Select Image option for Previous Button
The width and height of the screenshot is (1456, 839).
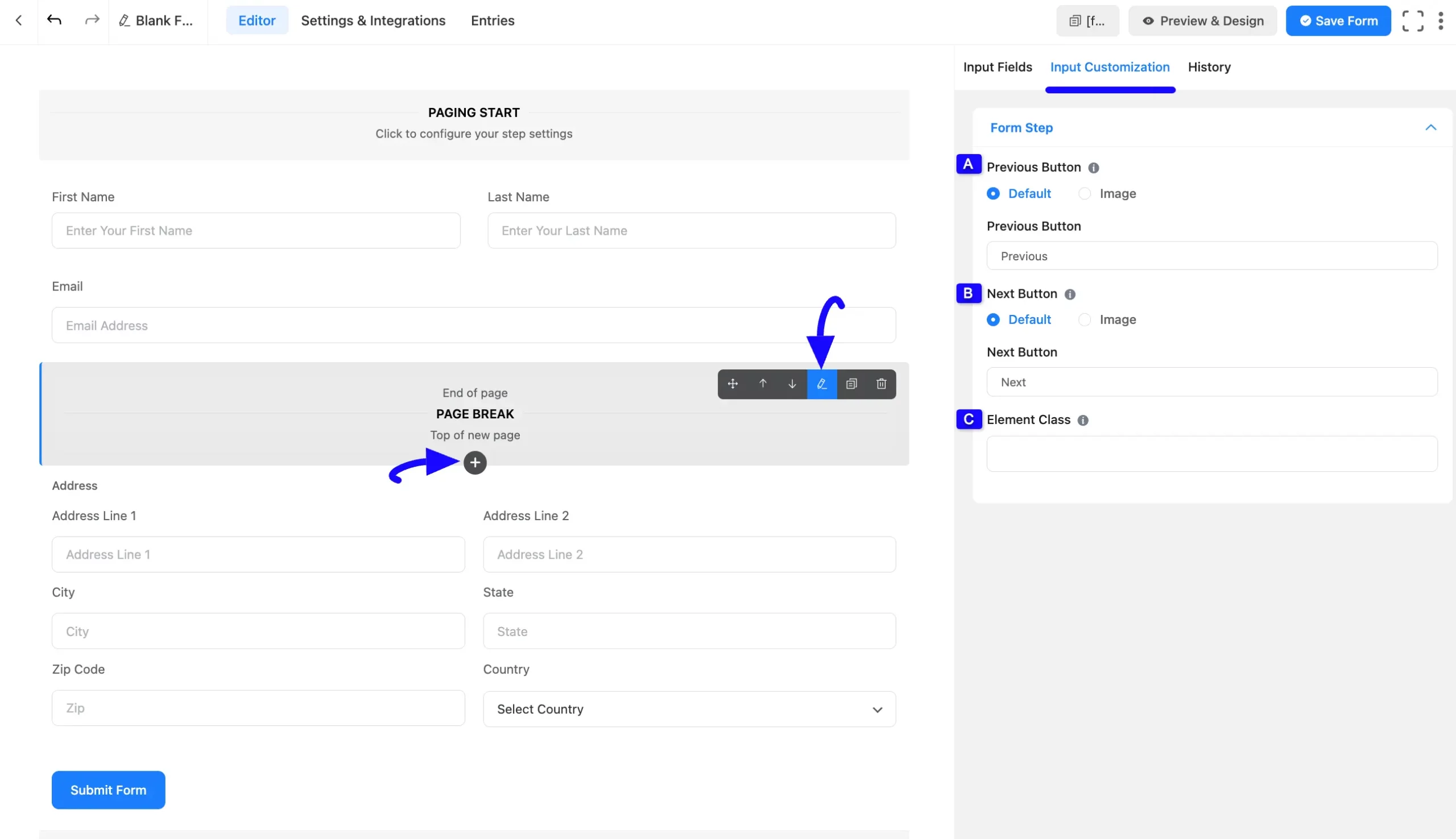coord(1085,194)
